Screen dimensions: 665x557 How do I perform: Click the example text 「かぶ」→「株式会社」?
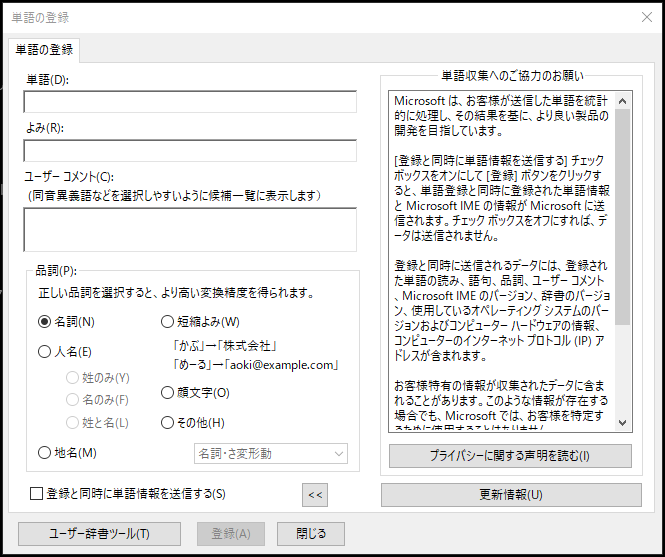[225, 346]
